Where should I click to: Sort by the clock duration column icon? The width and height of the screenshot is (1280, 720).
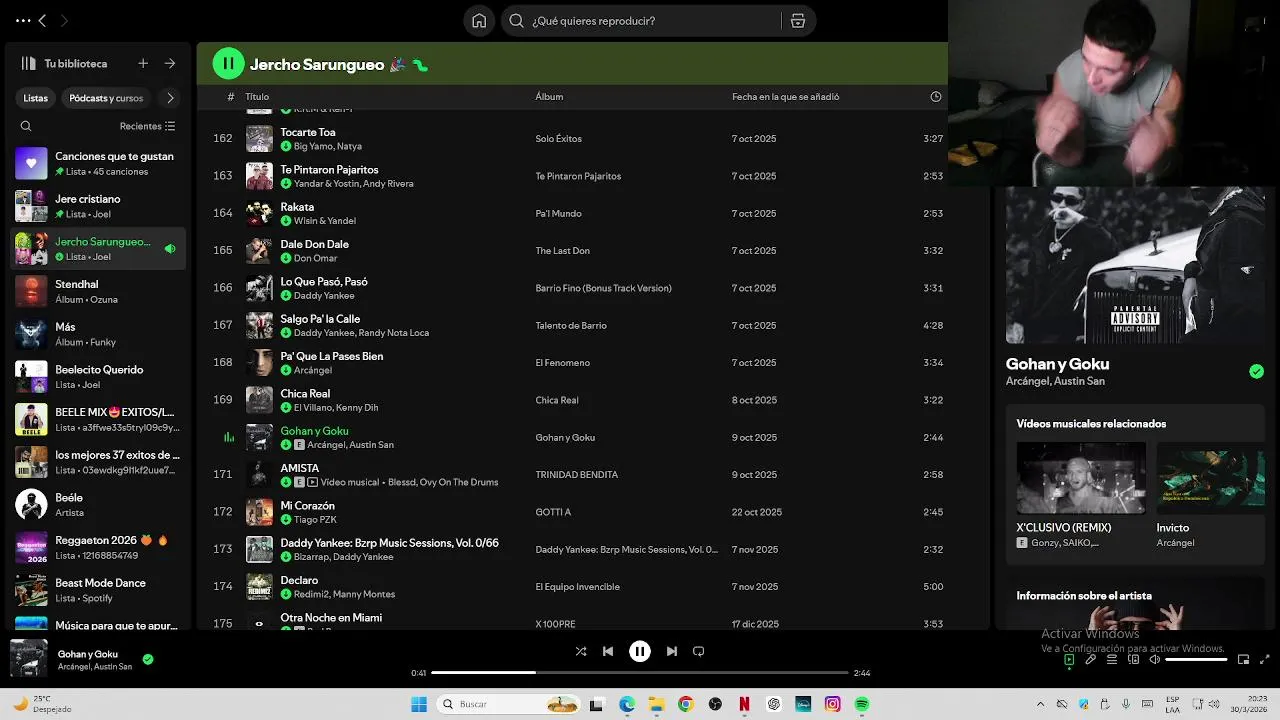click(936, 97)
